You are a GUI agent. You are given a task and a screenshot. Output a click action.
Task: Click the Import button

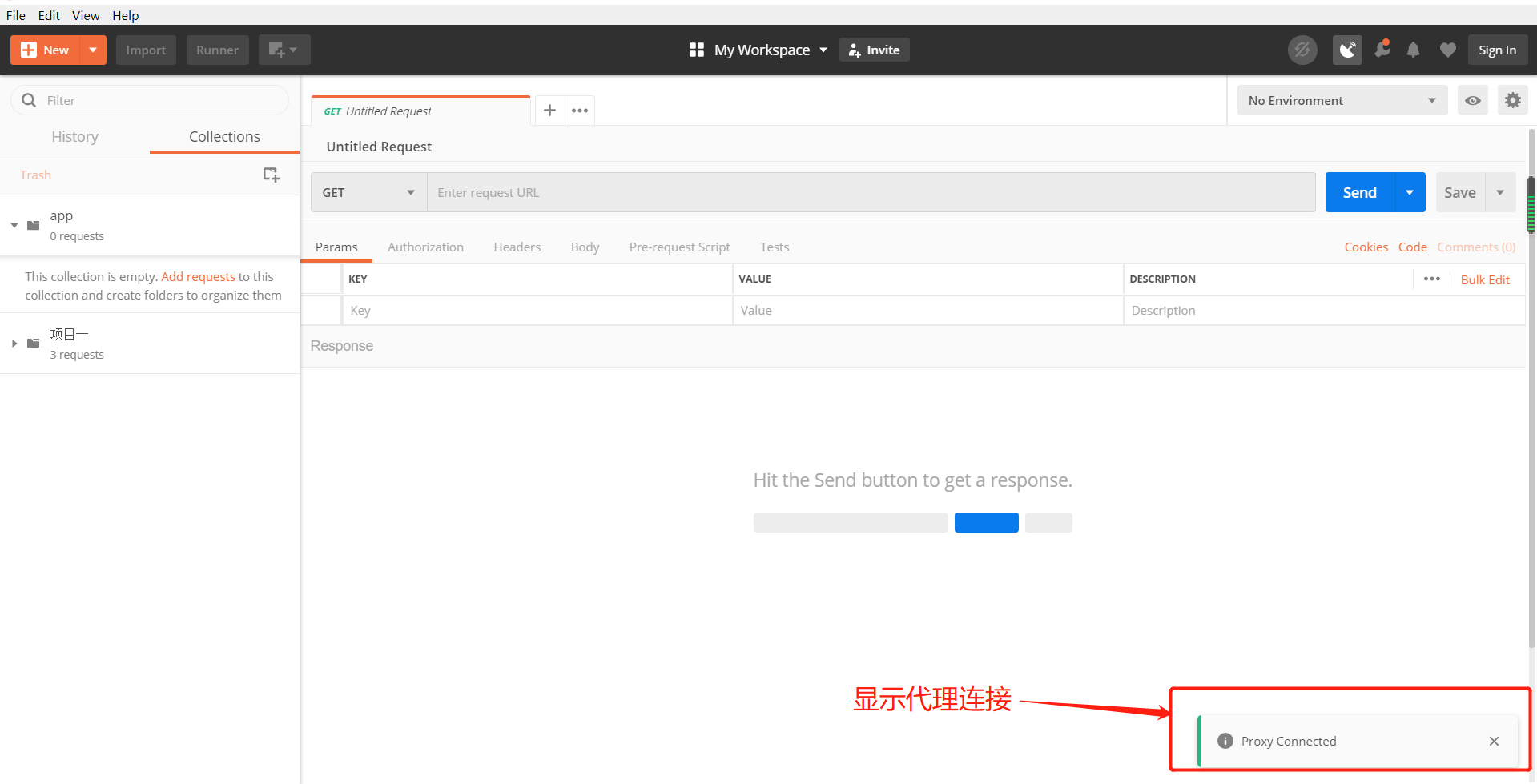[146, 50]
